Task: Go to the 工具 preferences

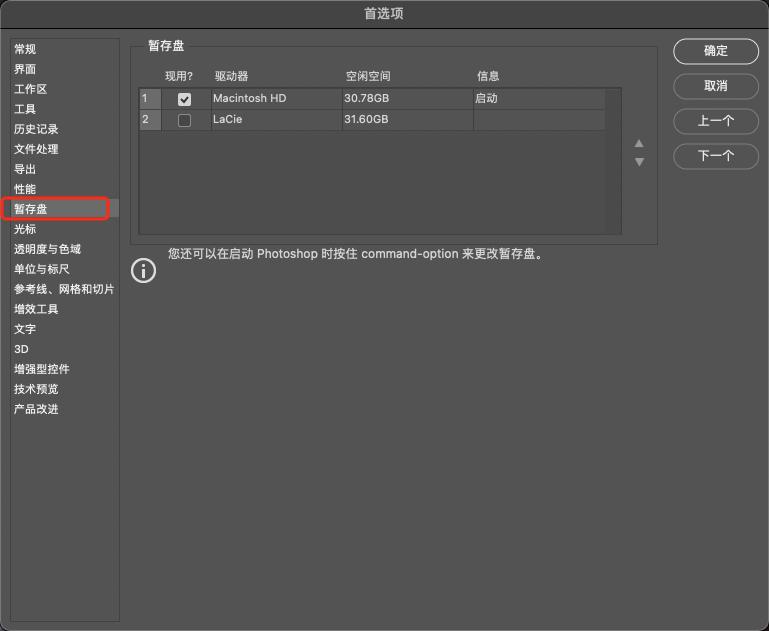Action: [x=25, y=109]
